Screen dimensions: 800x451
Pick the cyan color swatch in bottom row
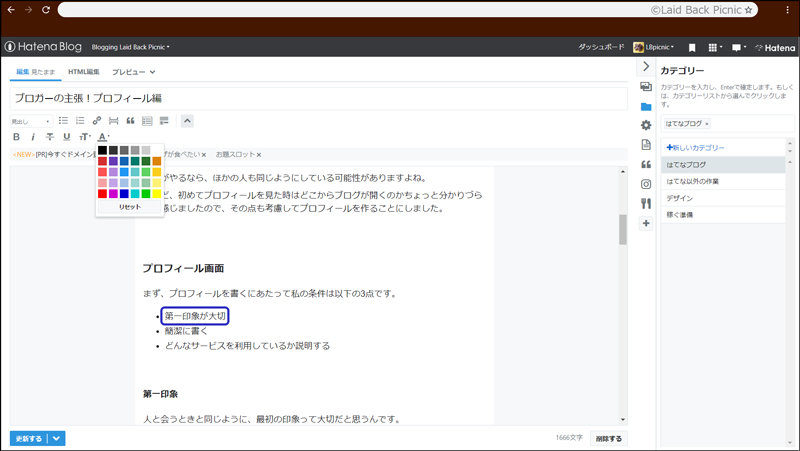[x=135, y=194]
